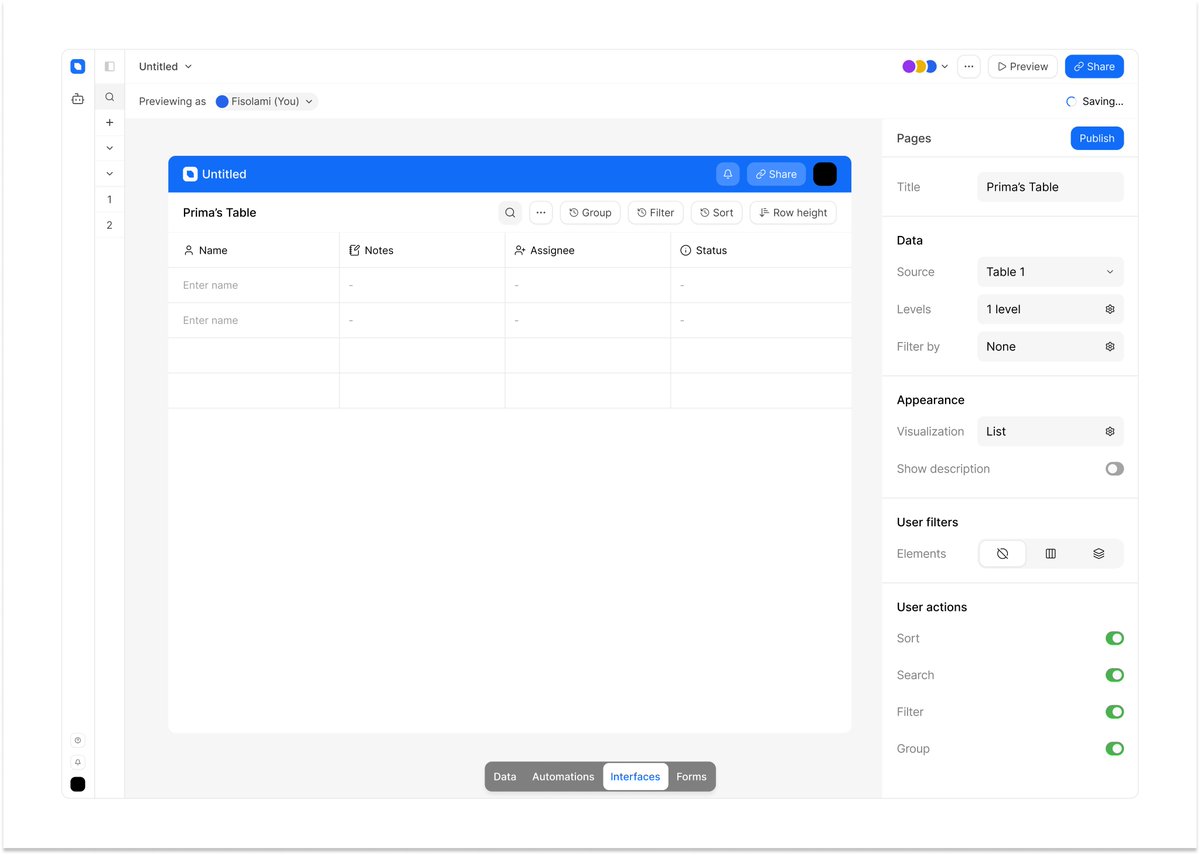Open the Fisolami (You) previewing-as dropdown
The image size is (1200, 855).
265,101
